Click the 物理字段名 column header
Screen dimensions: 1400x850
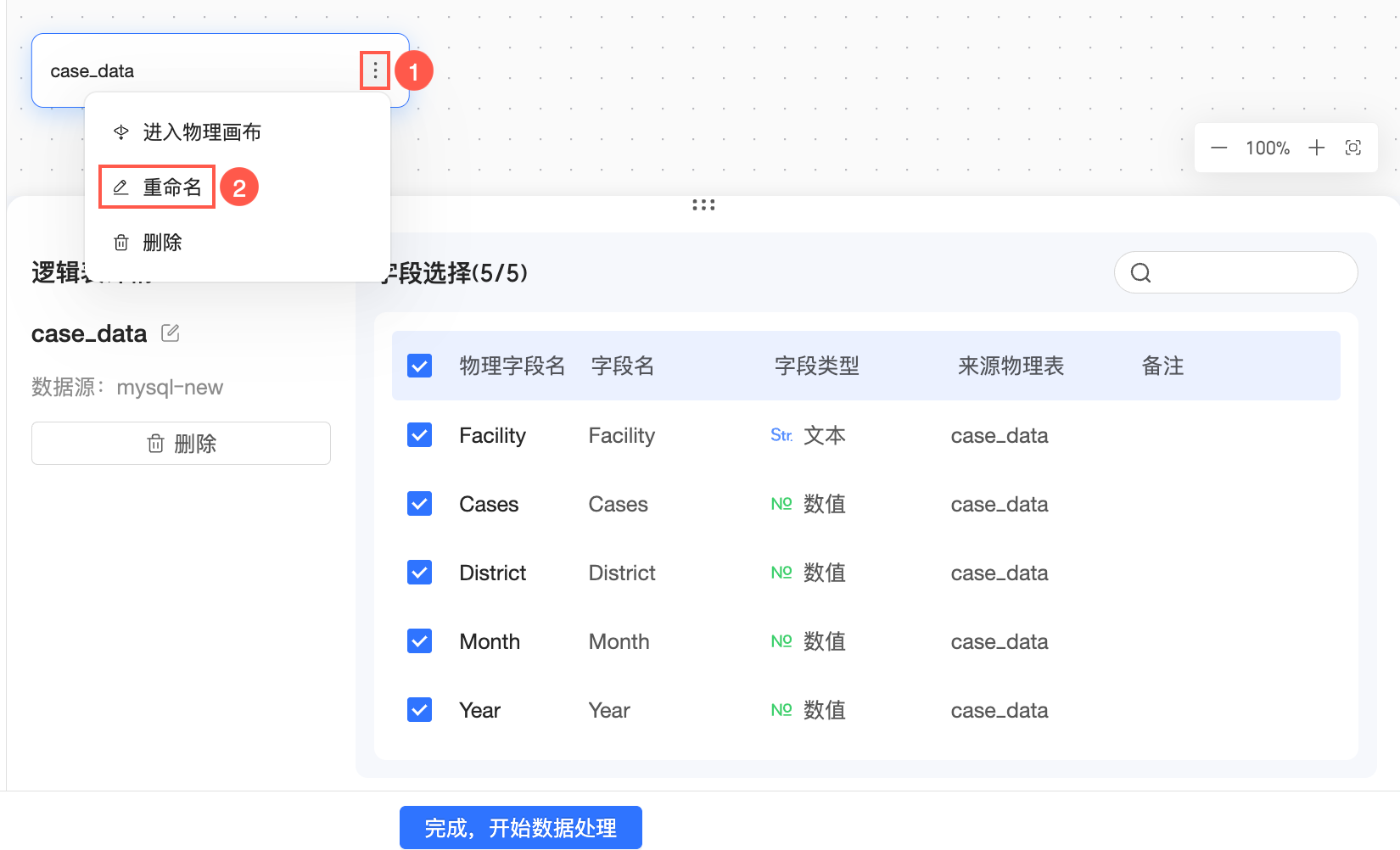point(512,366)
